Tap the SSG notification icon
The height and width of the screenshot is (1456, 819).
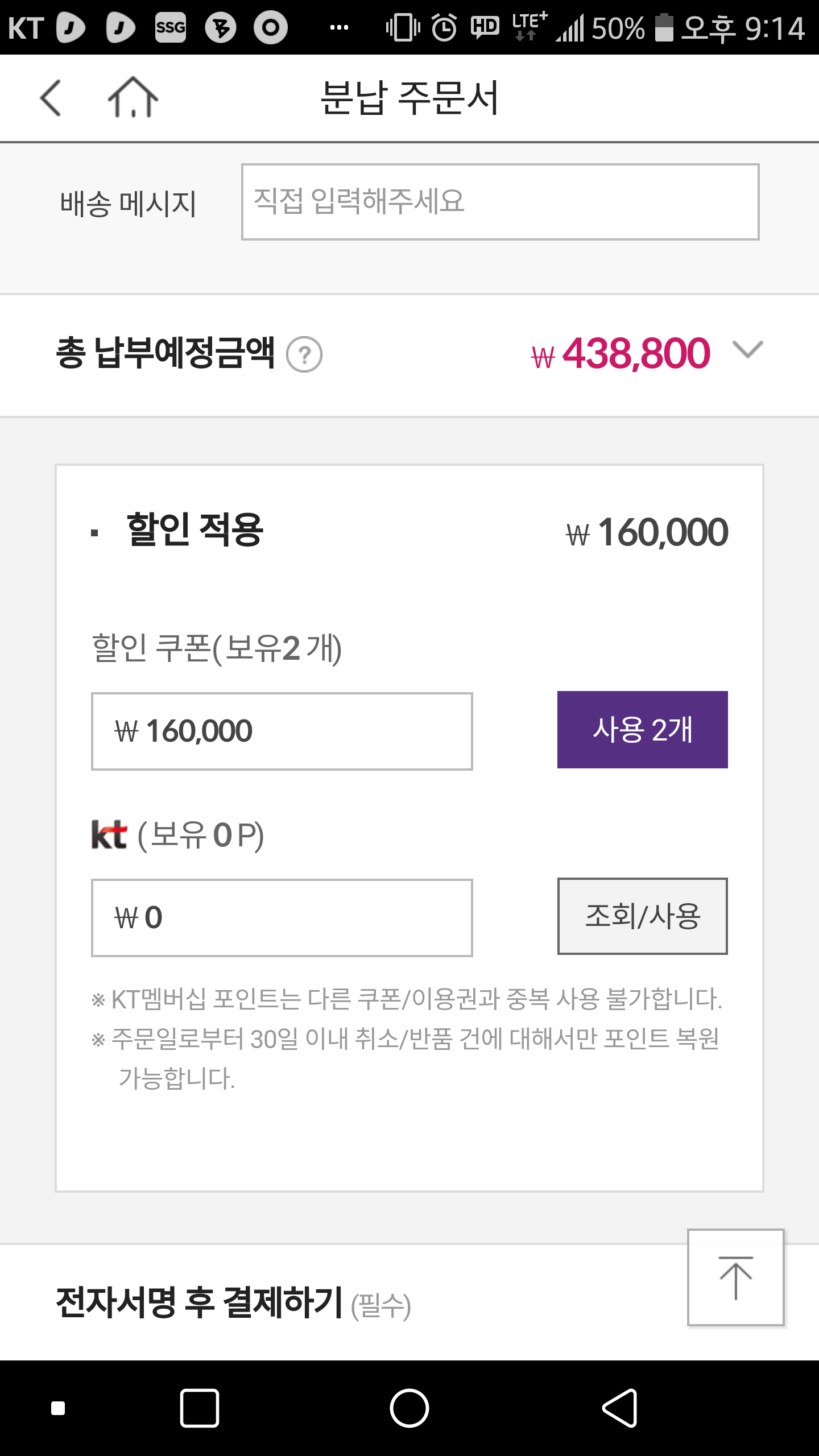pyautogui.click(x=171, y=27)
